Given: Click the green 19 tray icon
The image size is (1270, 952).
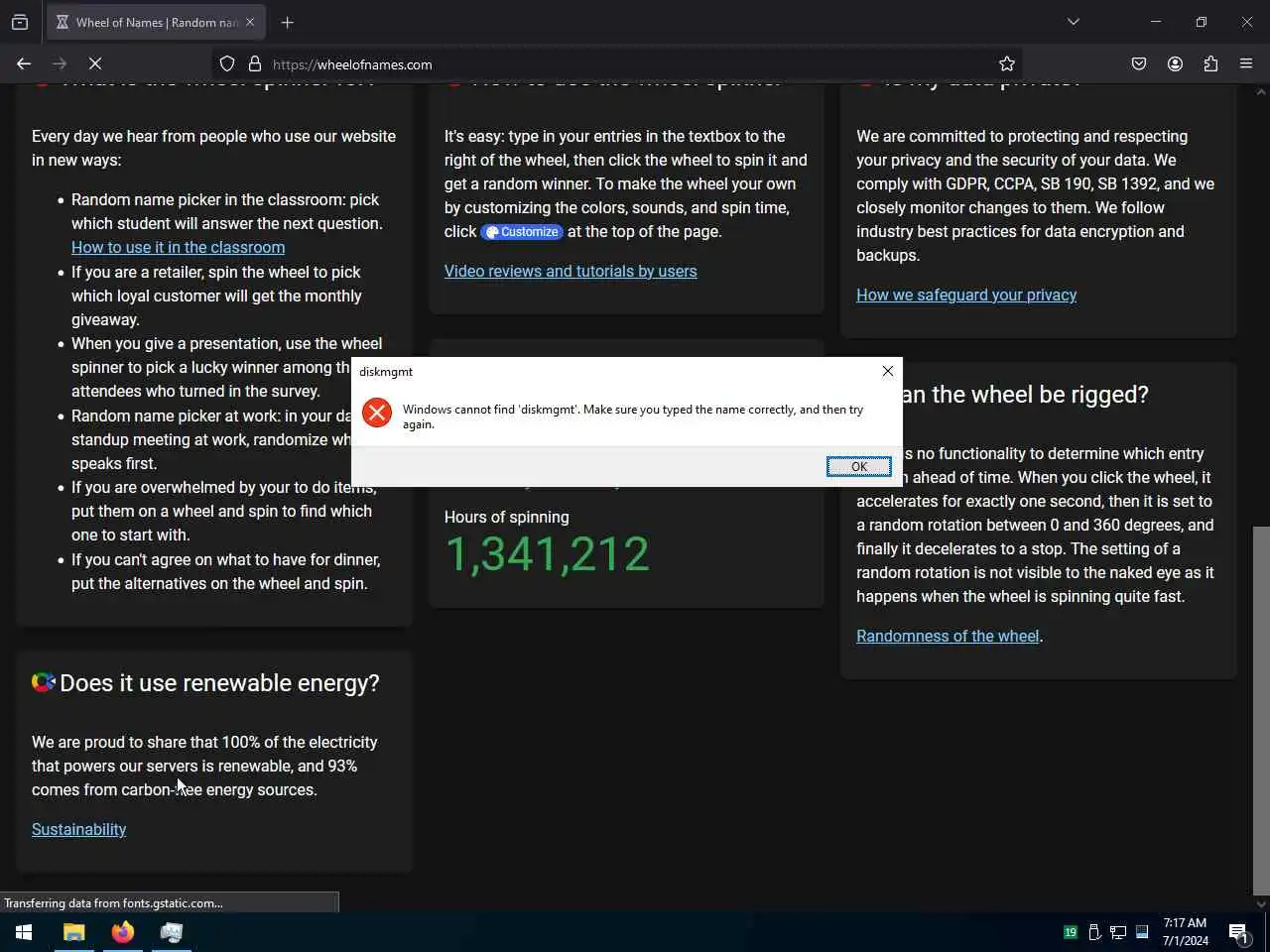Looking at the screenshot, I should pos(1071,932).
